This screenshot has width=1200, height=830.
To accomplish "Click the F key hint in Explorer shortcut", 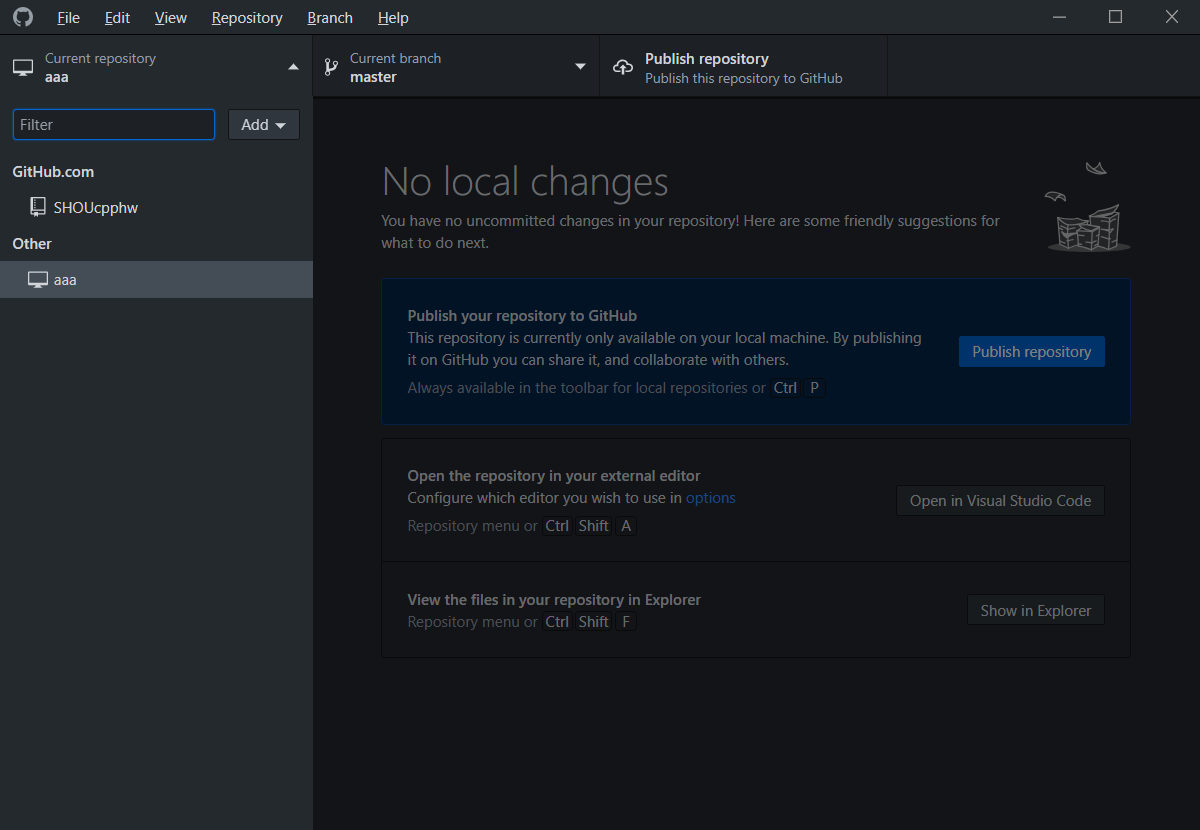I will (x=626, y=622).
